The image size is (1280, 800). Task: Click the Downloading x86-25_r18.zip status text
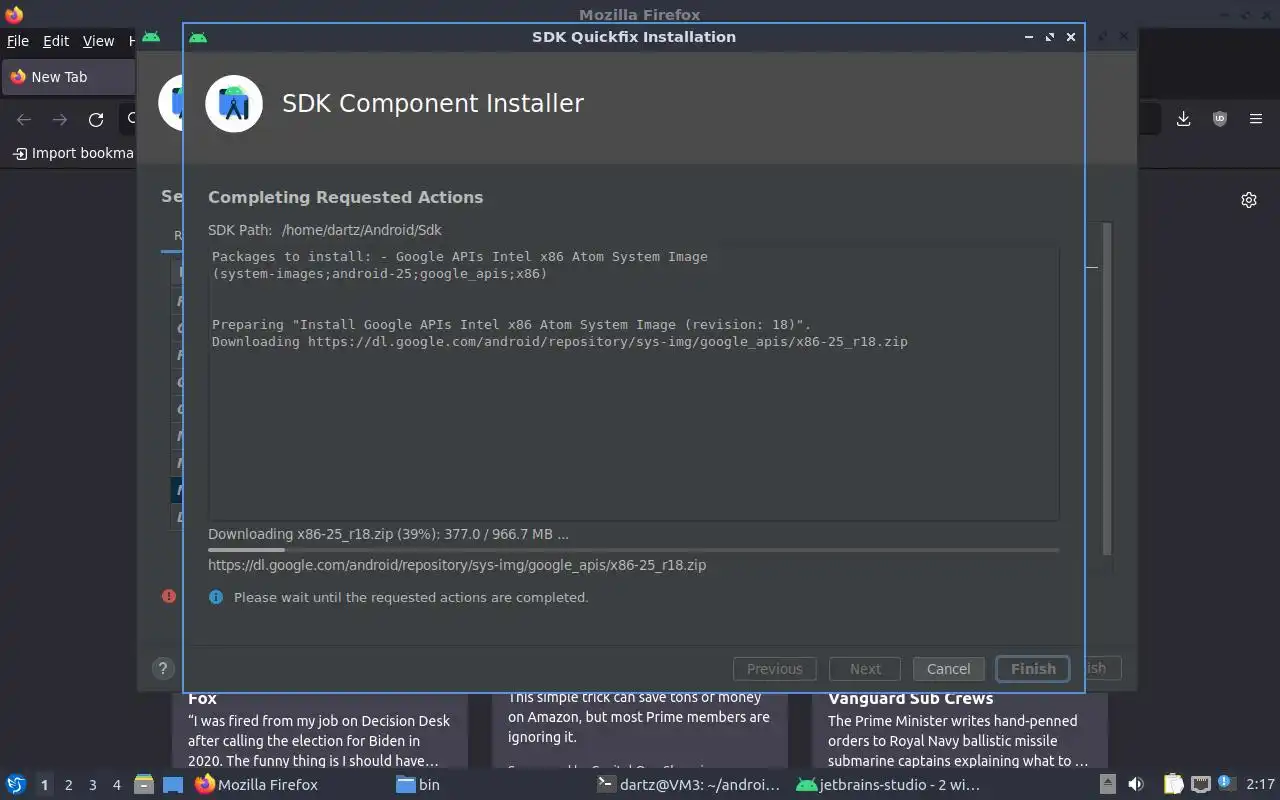point(388,534)
